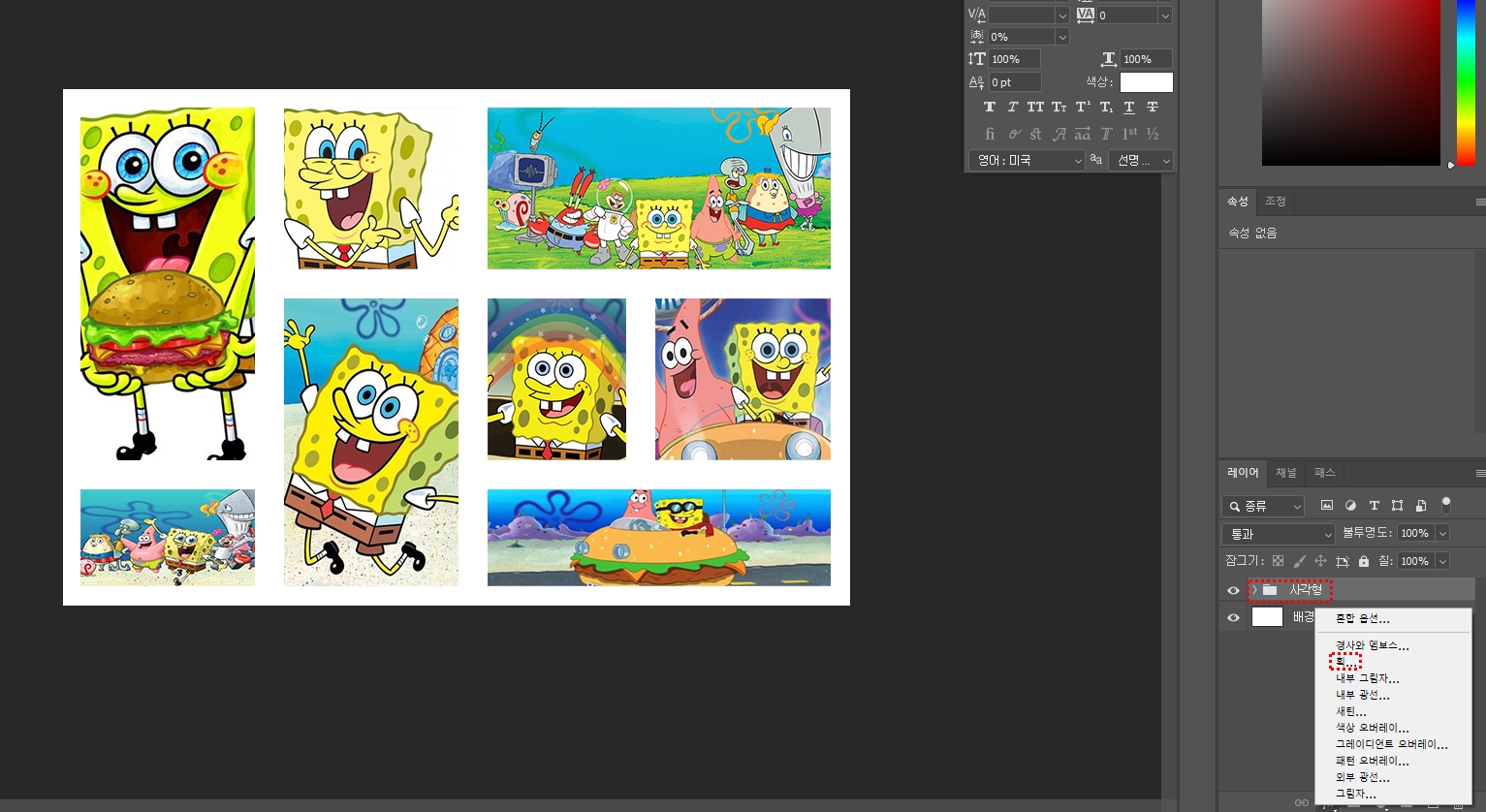Hide the 사각형 group layer

(x=1233, y=590)
